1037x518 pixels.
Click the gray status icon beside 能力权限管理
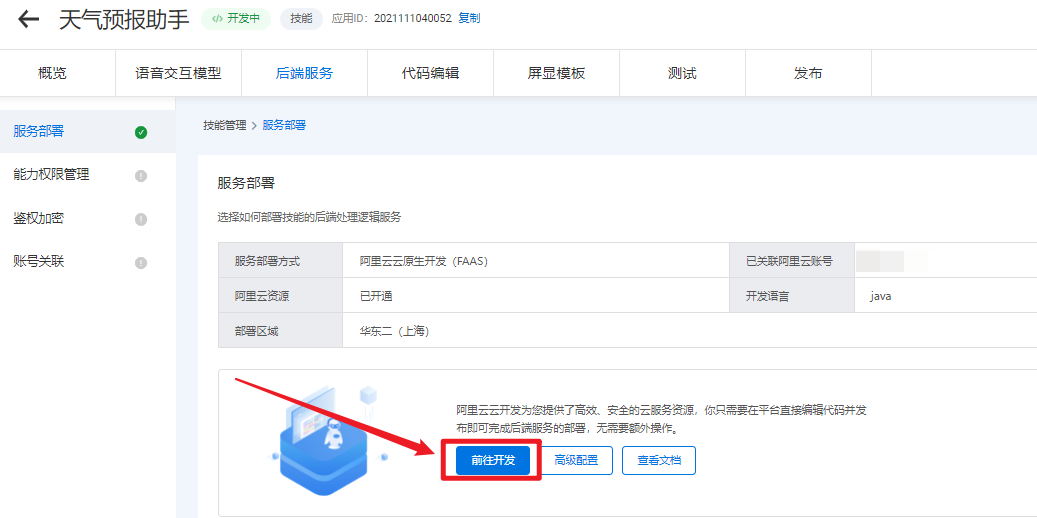point(141,176)
